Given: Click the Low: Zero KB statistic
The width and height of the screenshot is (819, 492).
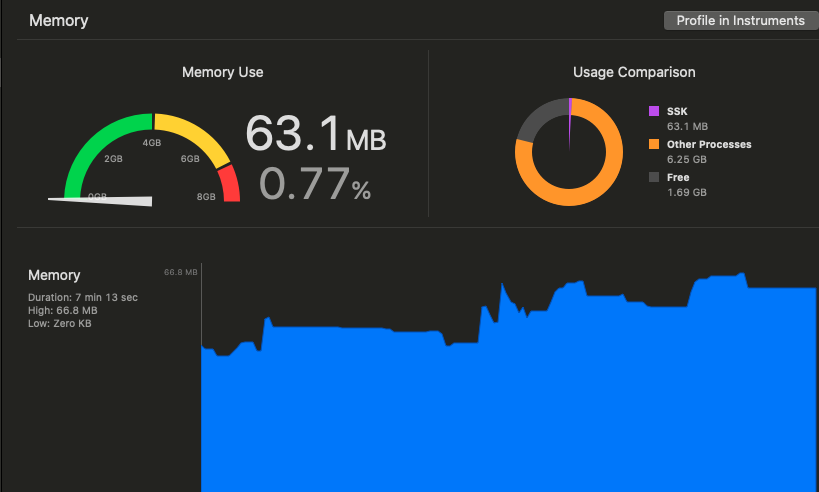Looking at the screenshot, I should [x=60, y=323].
